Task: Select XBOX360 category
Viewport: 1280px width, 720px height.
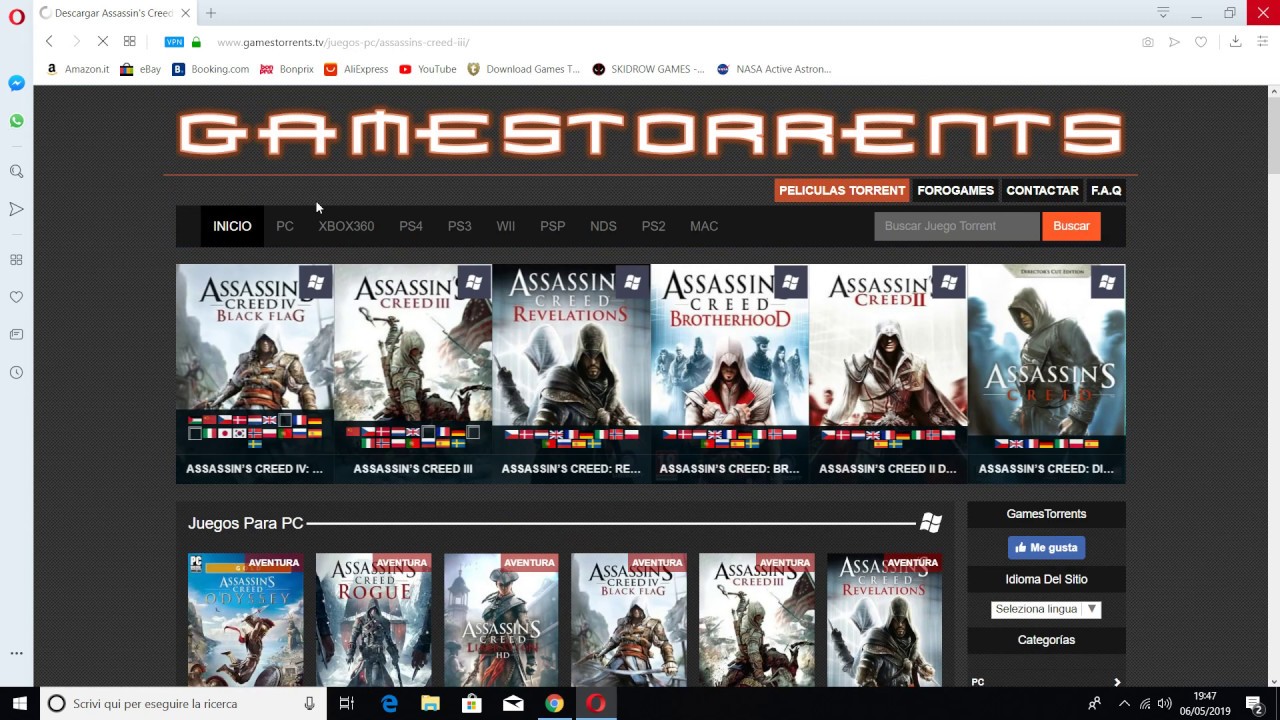Action: (x=346, y=226)
